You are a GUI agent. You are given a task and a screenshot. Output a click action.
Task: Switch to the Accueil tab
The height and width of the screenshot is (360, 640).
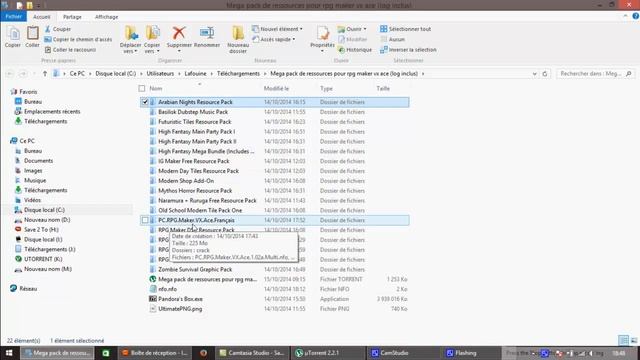tap(42, 17)
